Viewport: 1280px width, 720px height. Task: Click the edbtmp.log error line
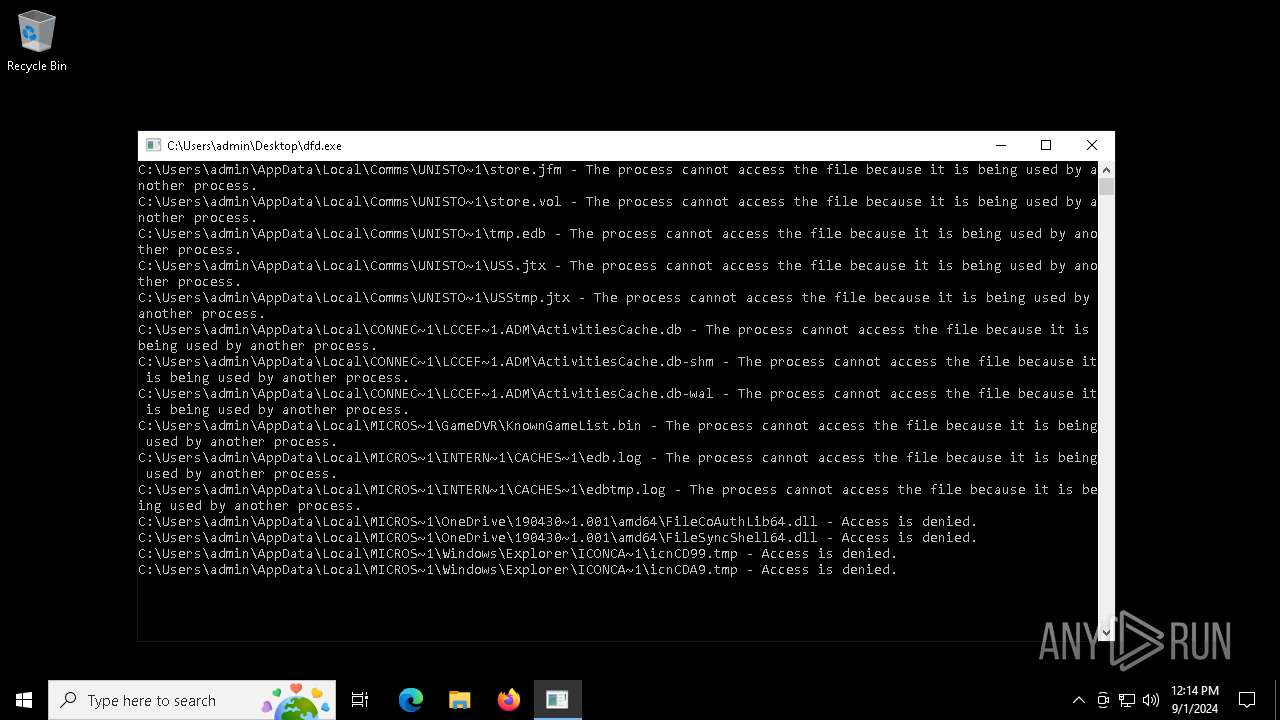pyautogui.click(x=617, y=497)
